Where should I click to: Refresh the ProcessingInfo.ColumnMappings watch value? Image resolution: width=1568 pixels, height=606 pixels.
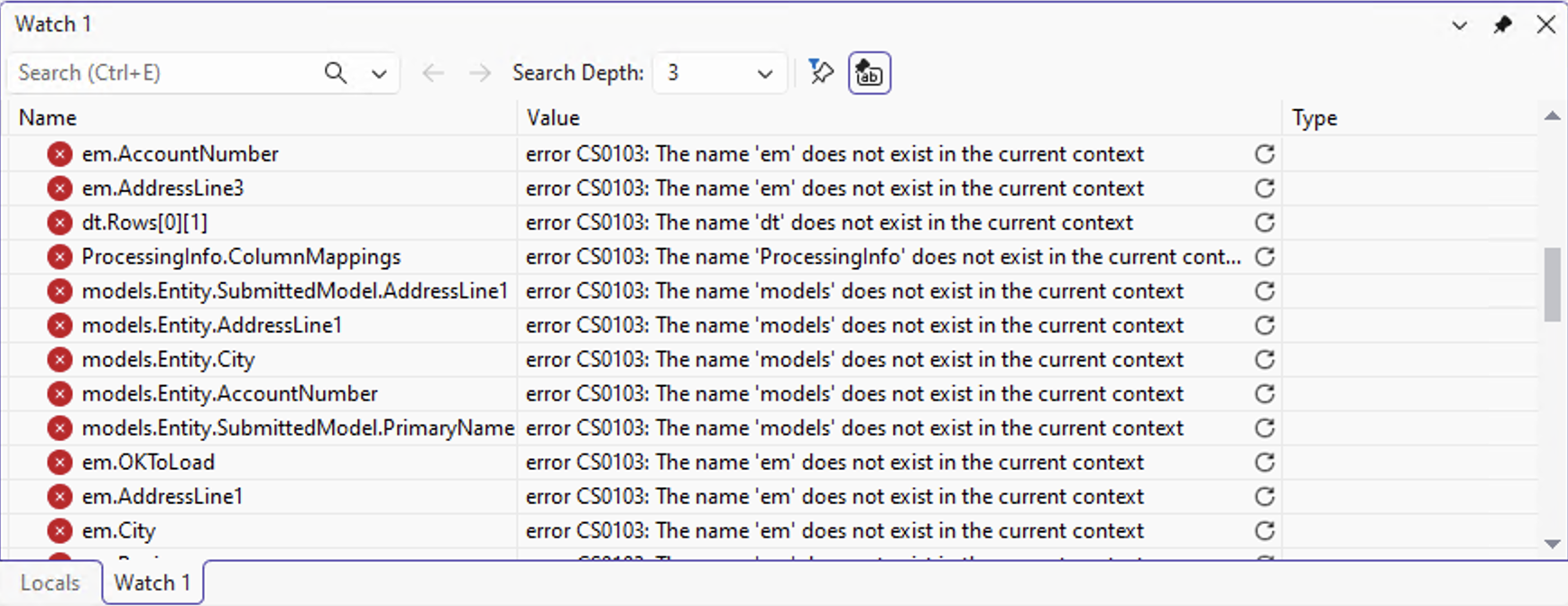1264,257
